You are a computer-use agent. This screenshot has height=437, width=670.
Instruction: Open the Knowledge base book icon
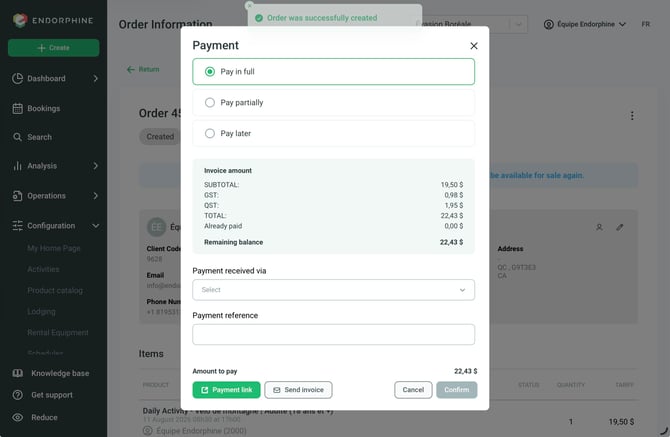(x=18, y=373)
